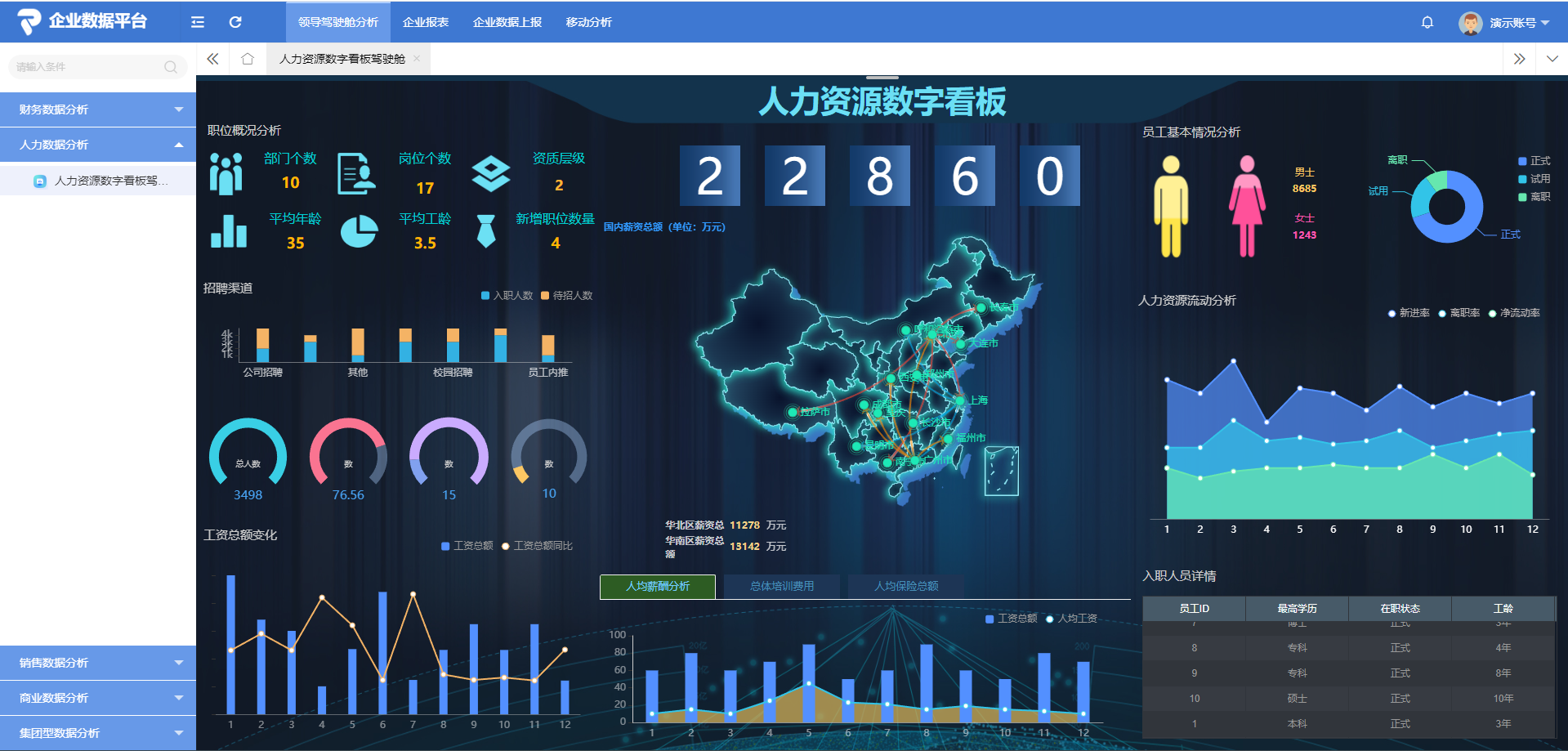Open the 企业报表 top menu
The width and height of the screenshot is (1568, 751).
(426, 22)
